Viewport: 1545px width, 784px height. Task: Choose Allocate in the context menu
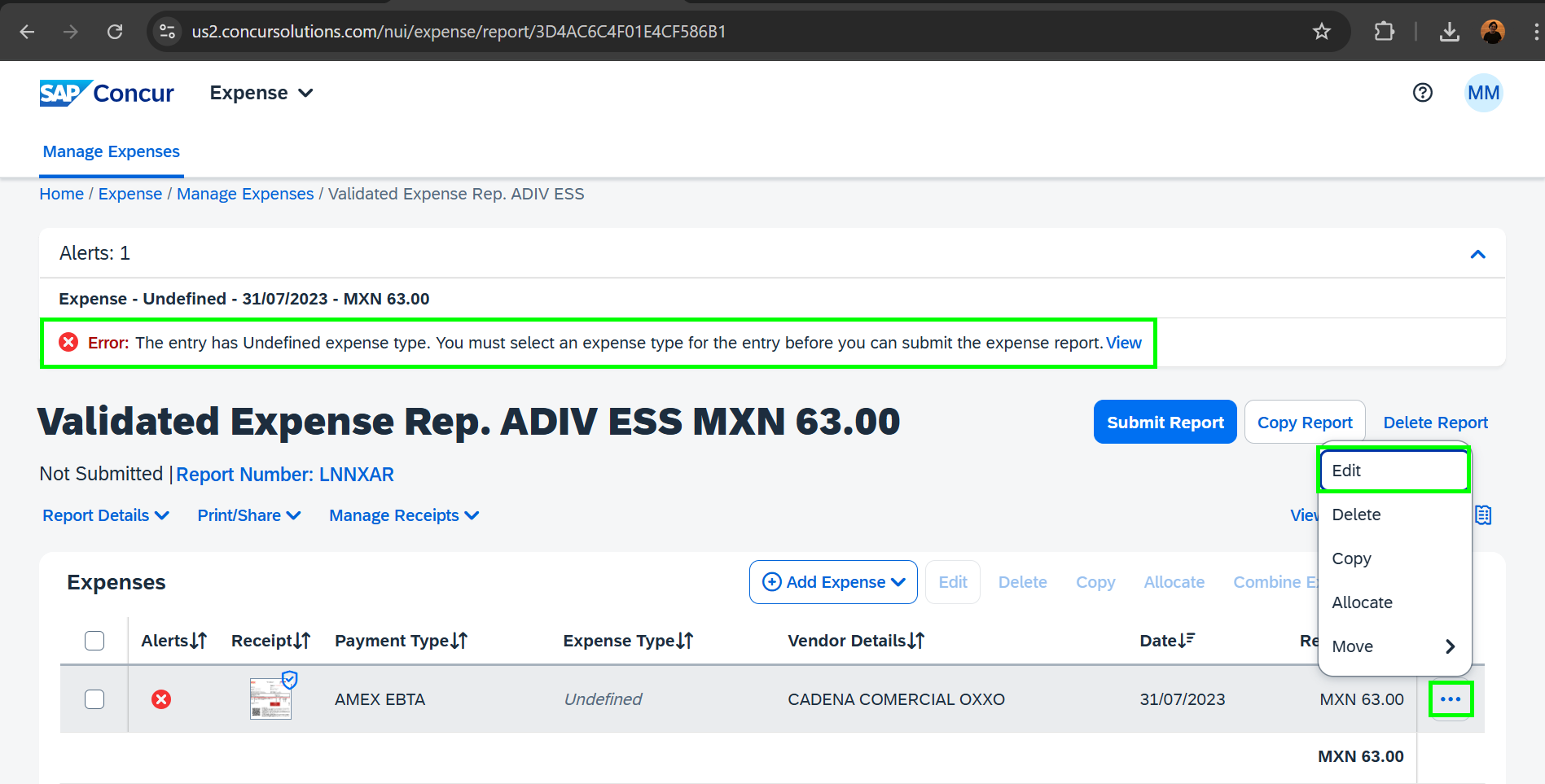1394,602
